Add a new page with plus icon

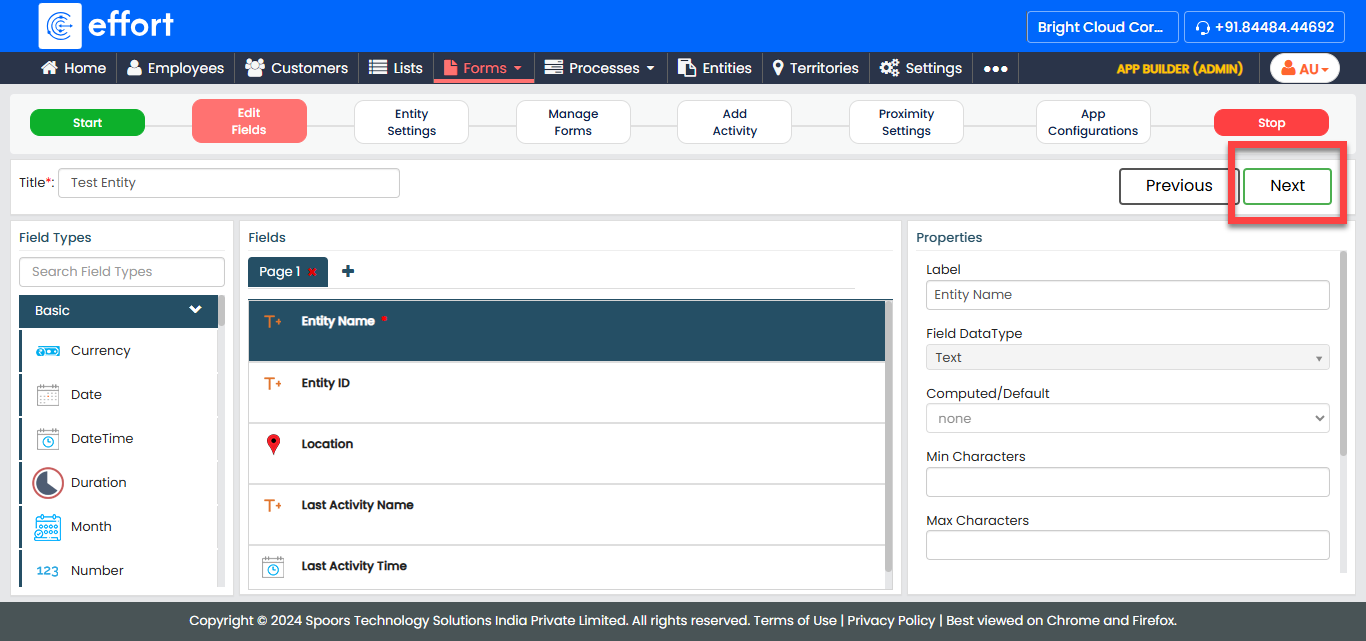tap(348, 271)
